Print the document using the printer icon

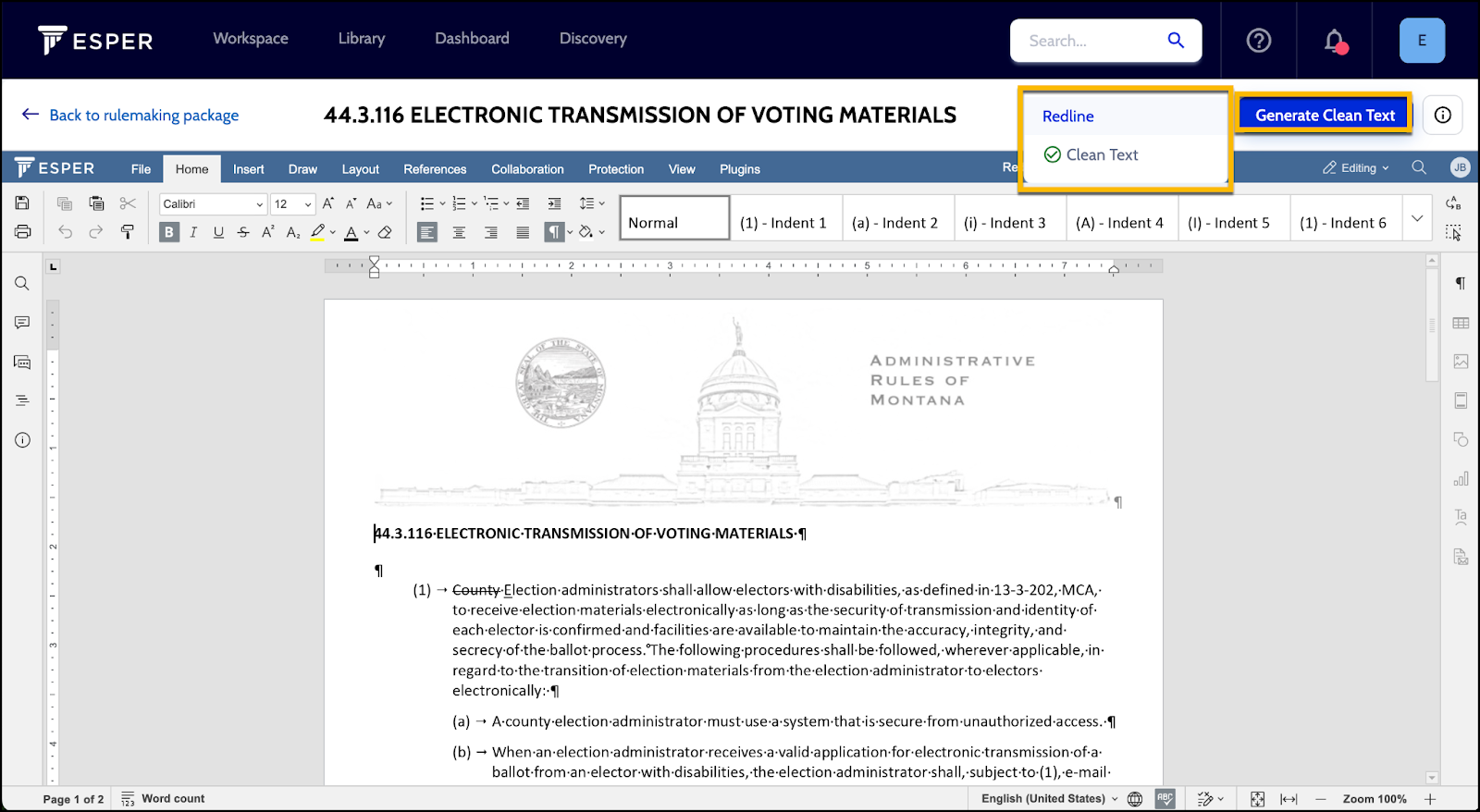[x=22, y=232]
